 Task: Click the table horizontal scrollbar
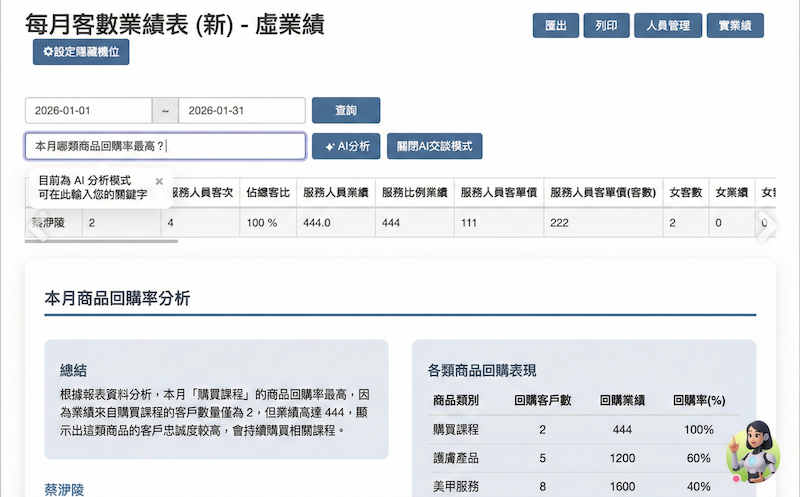pyautogui.click(x=101, y=241)
